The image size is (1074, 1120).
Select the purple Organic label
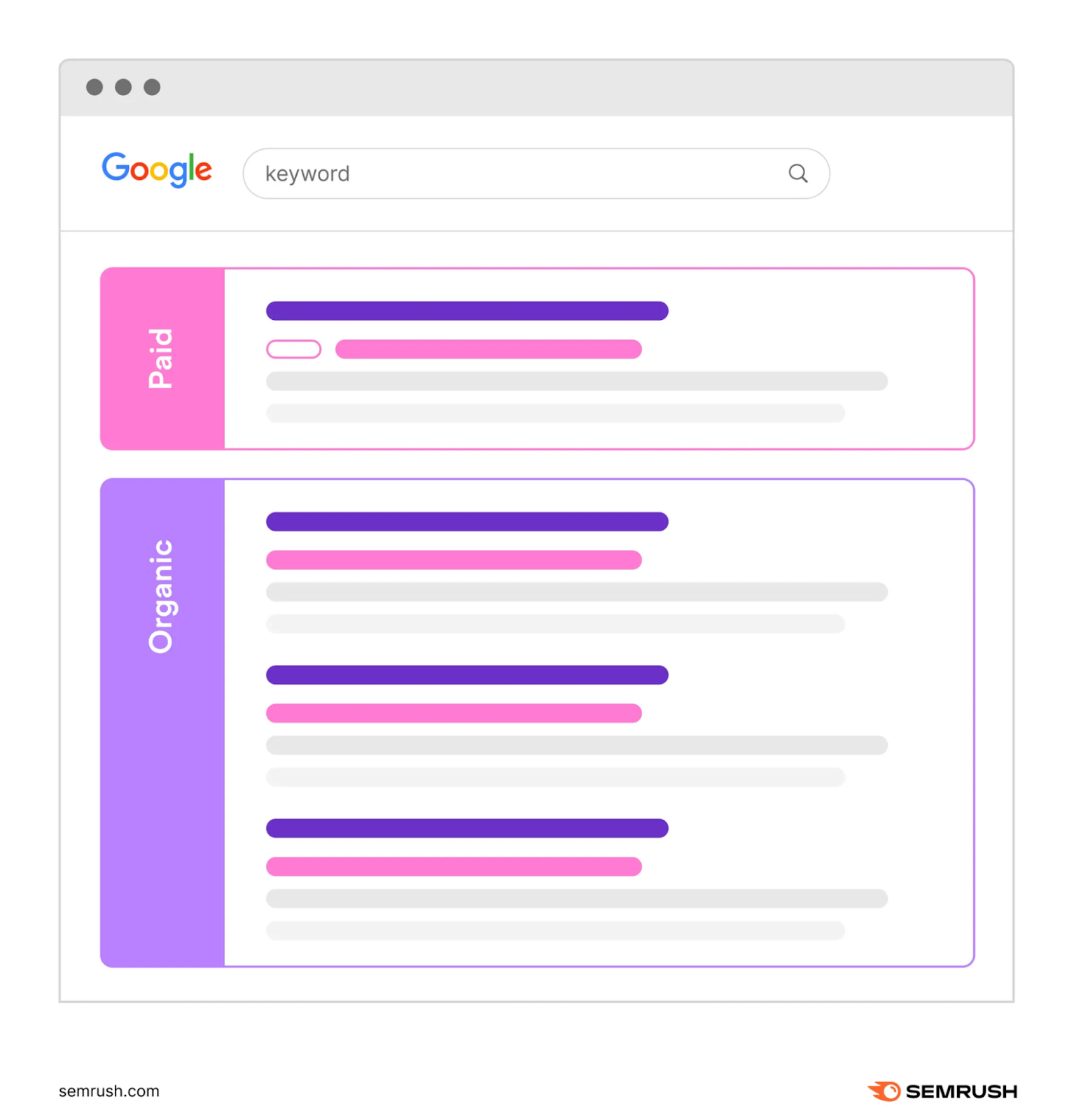162,596
